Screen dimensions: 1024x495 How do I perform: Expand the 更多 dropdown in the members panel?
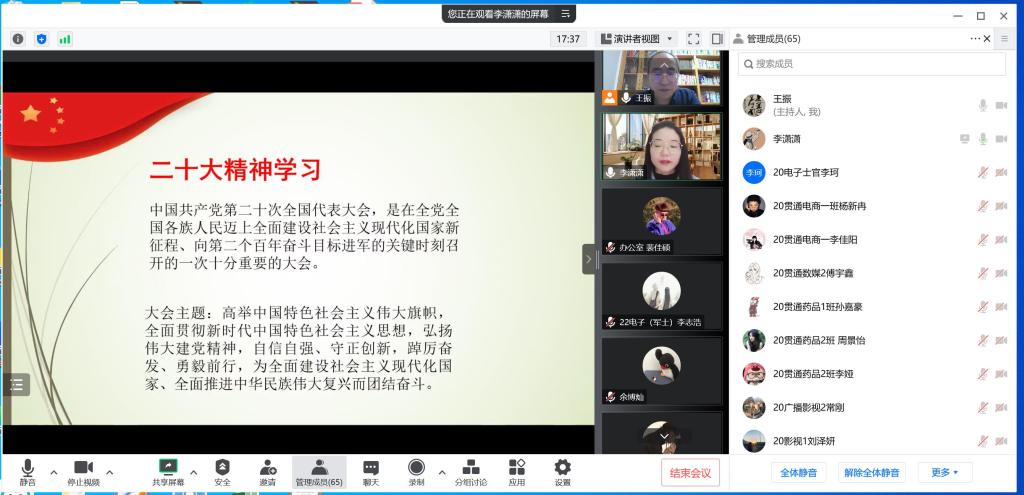[x=945, y=472]
